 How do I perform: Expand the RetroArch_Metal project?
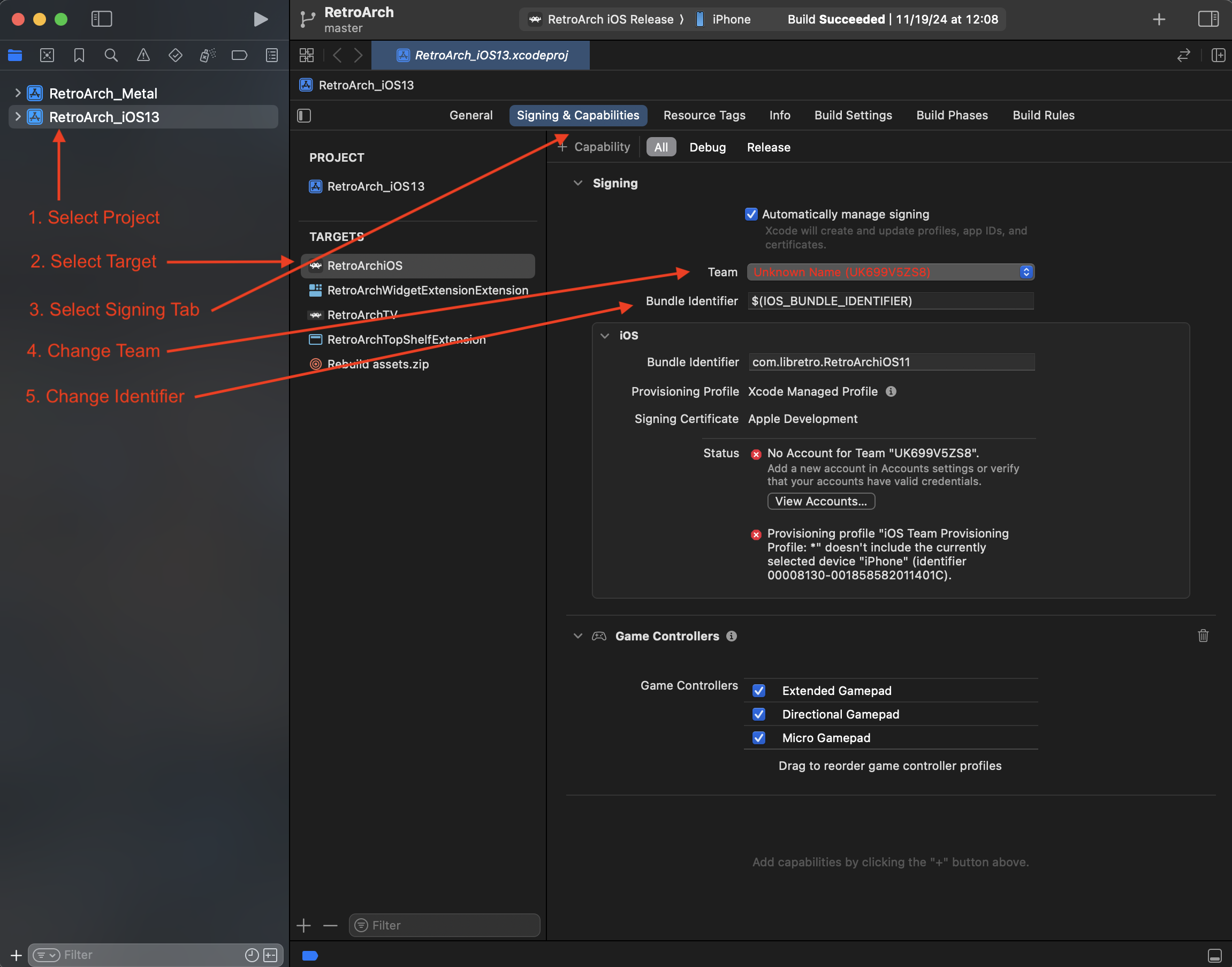(x=18, y=93)
